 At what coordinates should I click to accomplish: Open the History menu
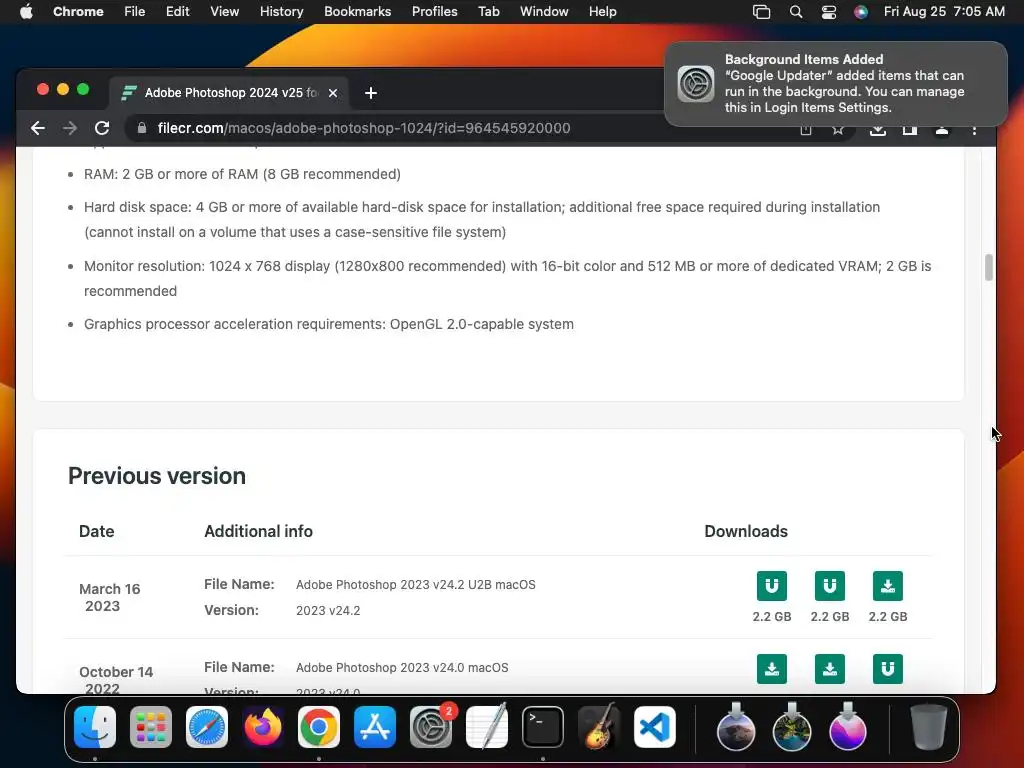(x=281, y=11)
